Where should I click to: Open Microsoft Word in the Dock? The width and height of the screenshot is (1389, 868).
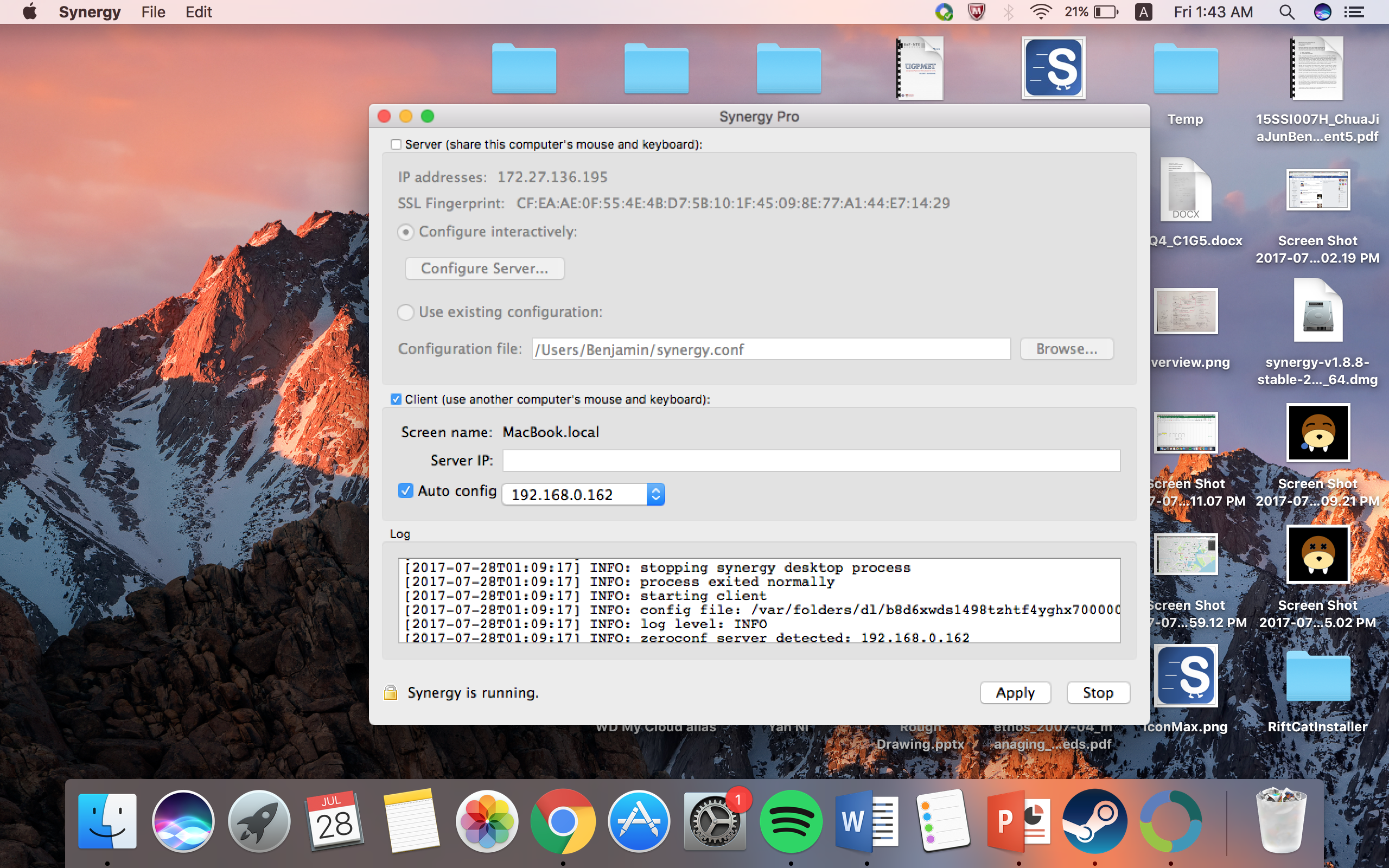pyautogui.click(x=866, y=821)
